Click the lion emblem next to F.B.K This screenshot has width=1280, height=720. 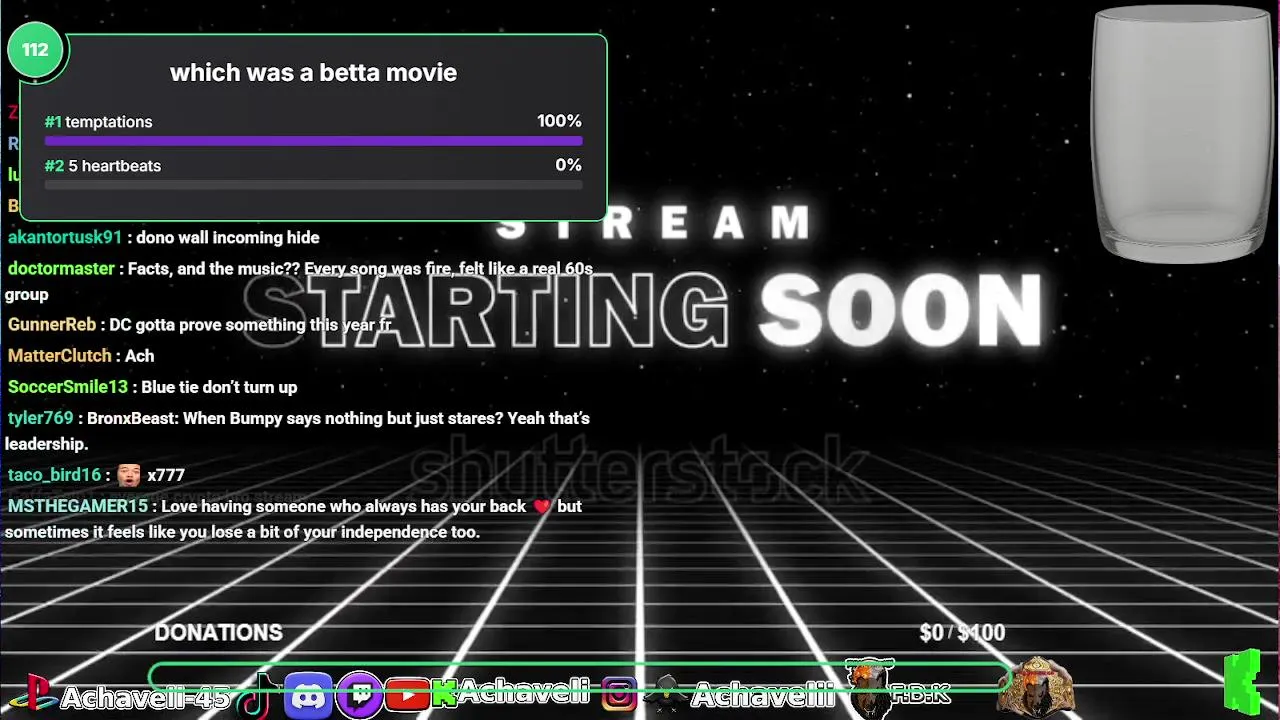868,688
